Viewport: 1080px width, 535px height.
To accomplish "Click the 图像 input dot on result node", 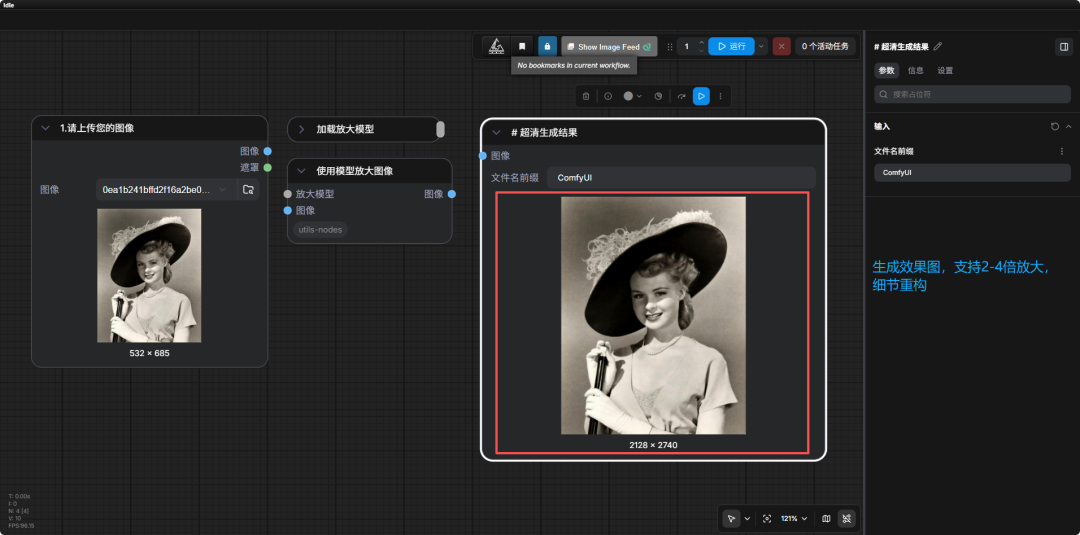I will pos(483,156).
